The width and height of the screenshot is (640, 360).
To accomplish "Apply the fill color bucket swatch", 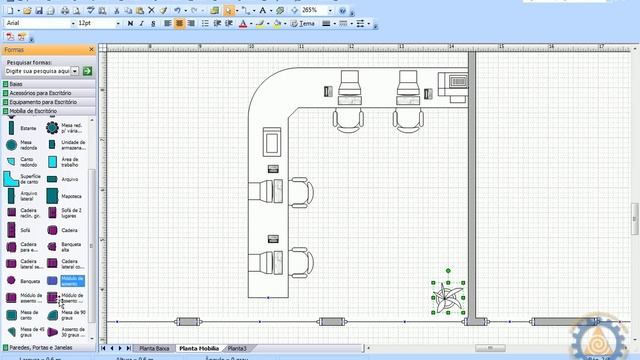I will (x=277, y=24).
